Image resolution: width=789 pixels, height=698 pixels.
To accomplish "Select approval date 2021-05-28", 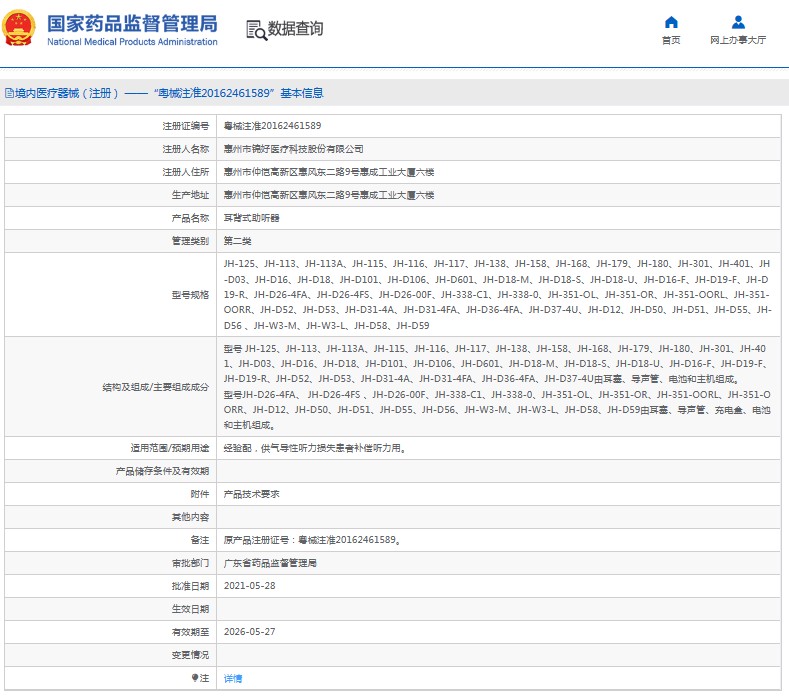I will pos(250,586).
